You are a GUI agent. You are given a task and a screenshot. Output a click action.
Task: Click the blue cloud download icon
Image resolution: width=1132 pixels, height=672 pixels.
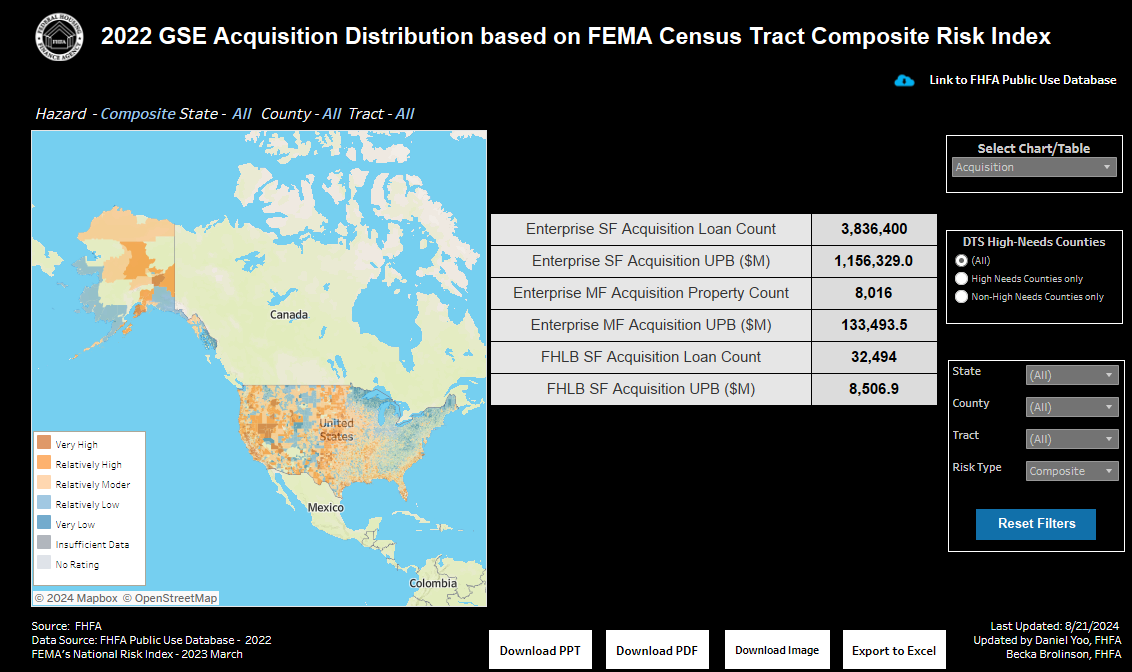coord(904,80)
